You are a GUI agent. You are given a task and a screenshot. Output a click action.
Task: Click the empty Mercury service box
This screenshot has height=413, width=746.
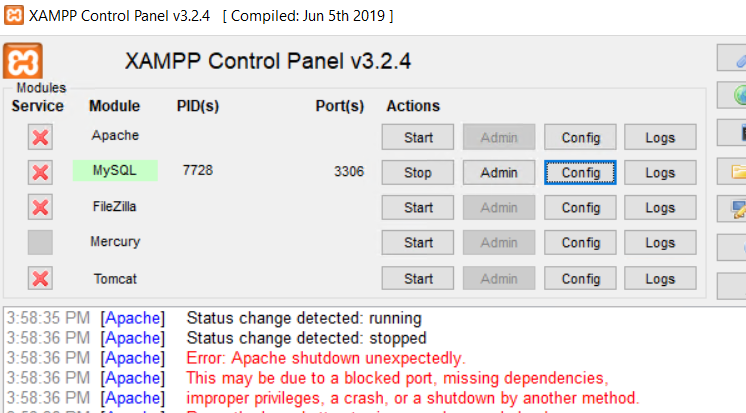(x=40, y=242)
